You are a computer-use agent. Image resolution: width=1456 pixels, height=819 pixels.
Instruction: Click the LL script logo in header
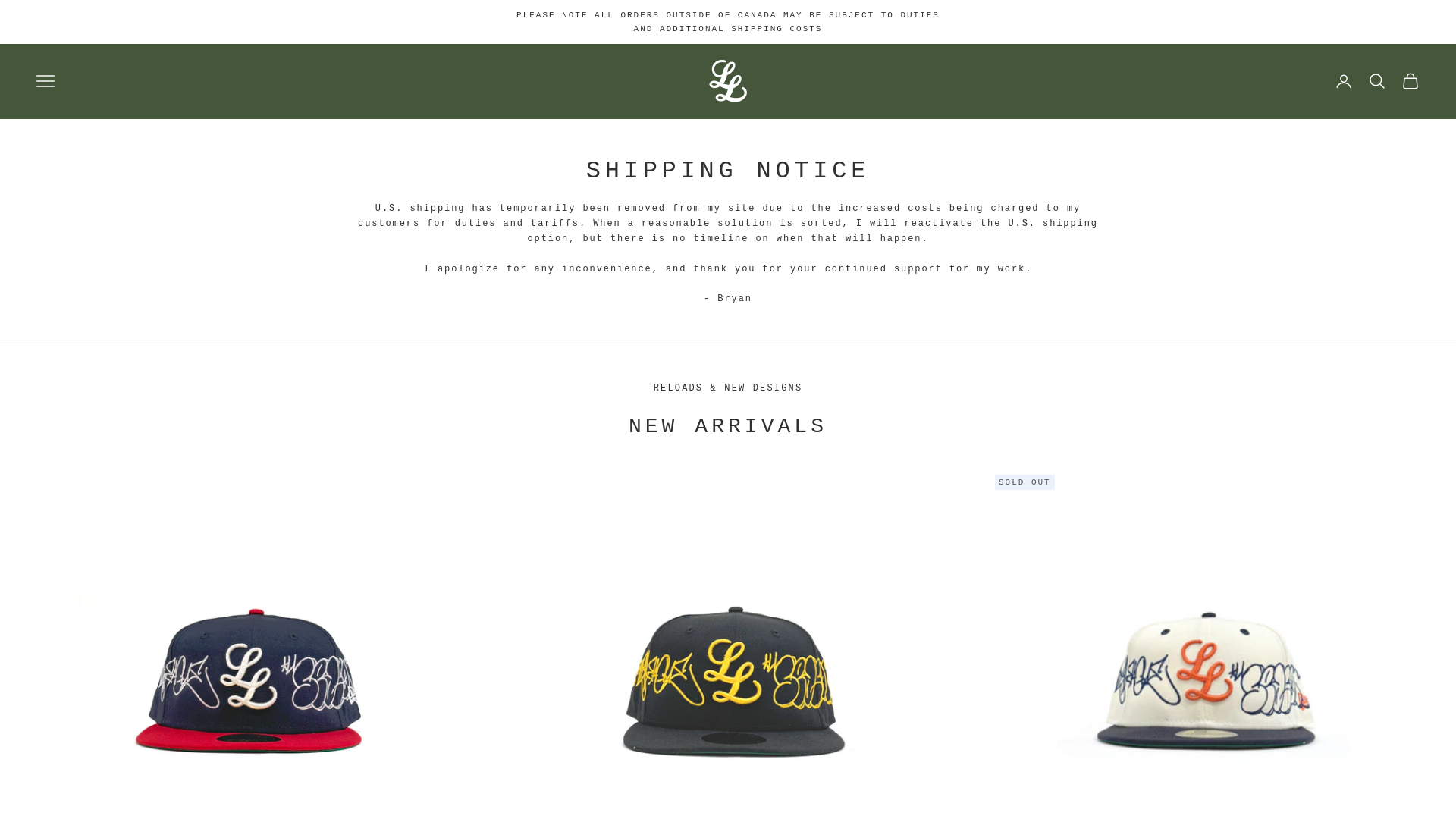tap(728, 81)
